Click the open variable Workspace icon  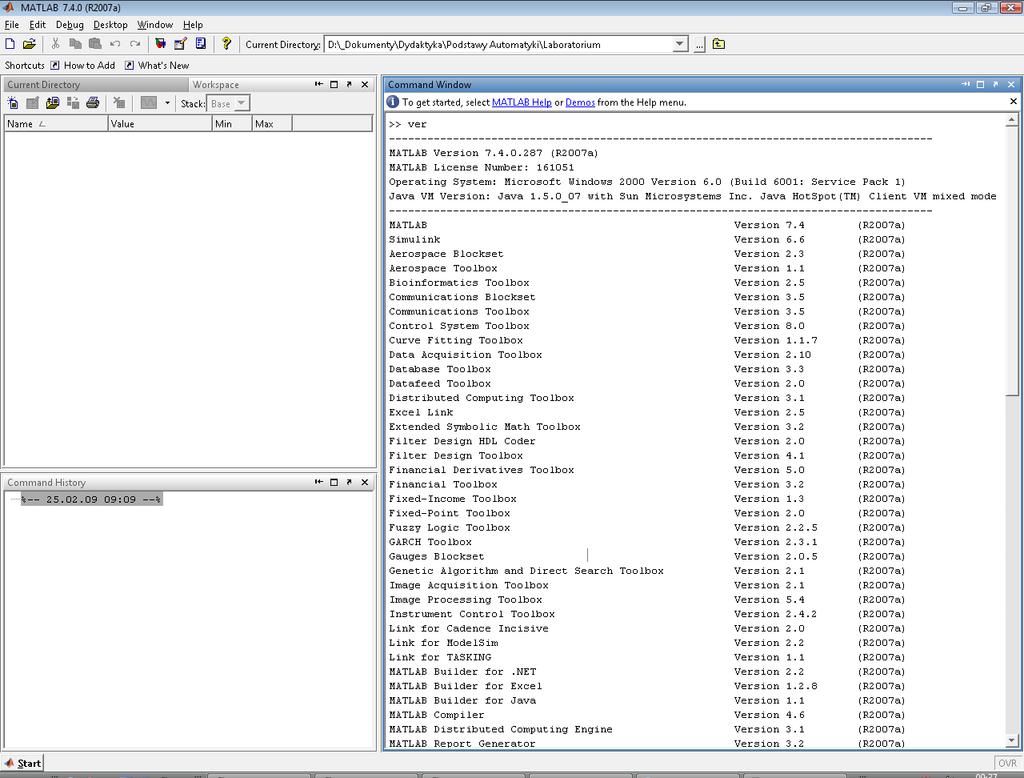pos(33,103)
